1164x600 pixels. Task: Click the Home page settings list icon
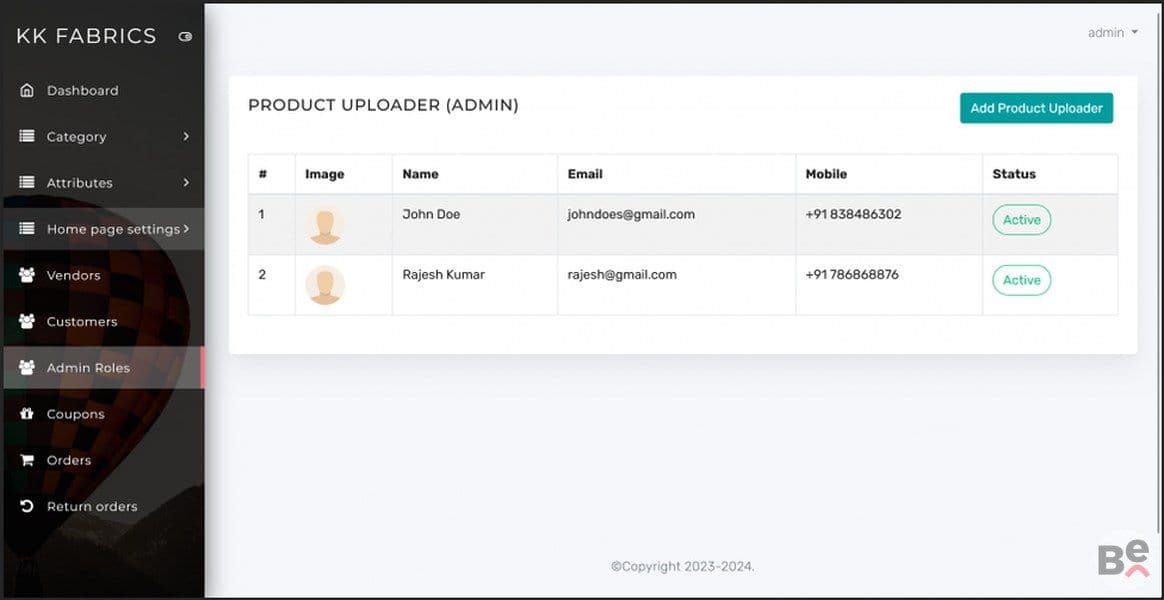(x=27, y=229)
